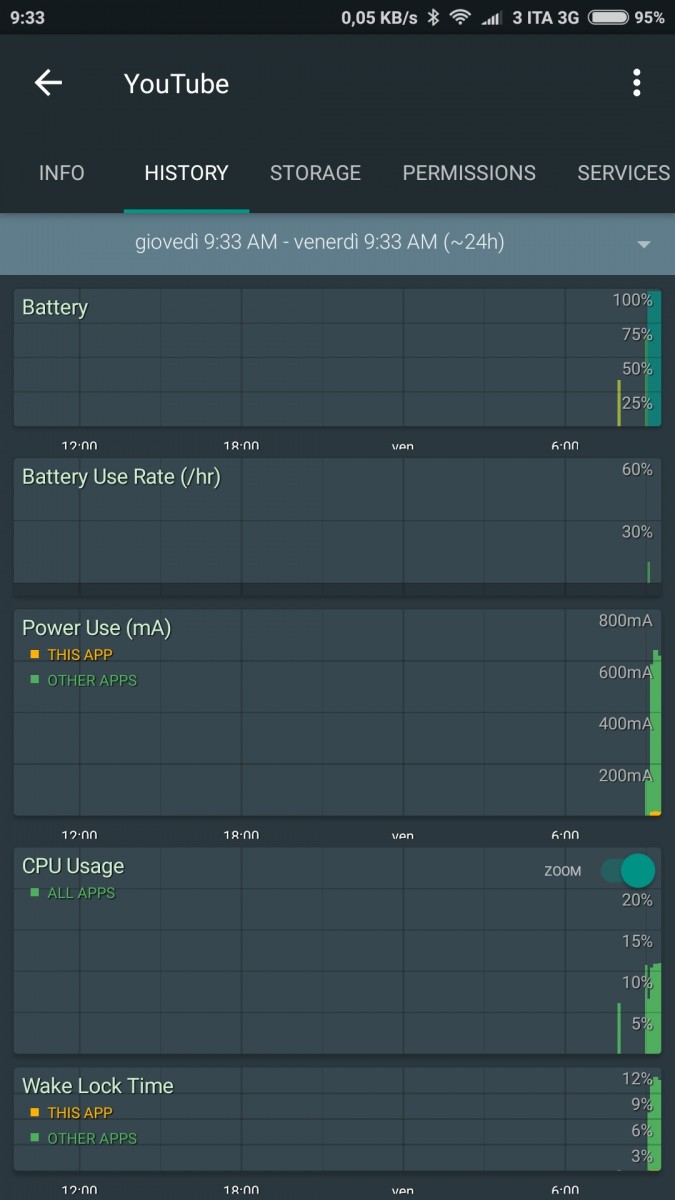Tap the Power Use (mA) chart
This screenshot has width=675, height=1200.
[x=337, y=712]
